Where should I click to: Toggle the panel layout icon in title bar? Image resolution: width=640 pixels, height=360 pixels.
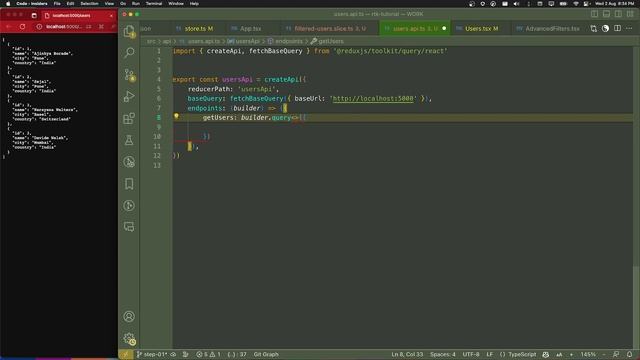coord(607,14)
